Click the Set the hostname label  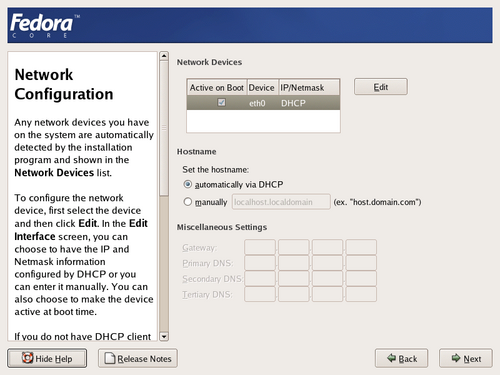pos(216,170)
